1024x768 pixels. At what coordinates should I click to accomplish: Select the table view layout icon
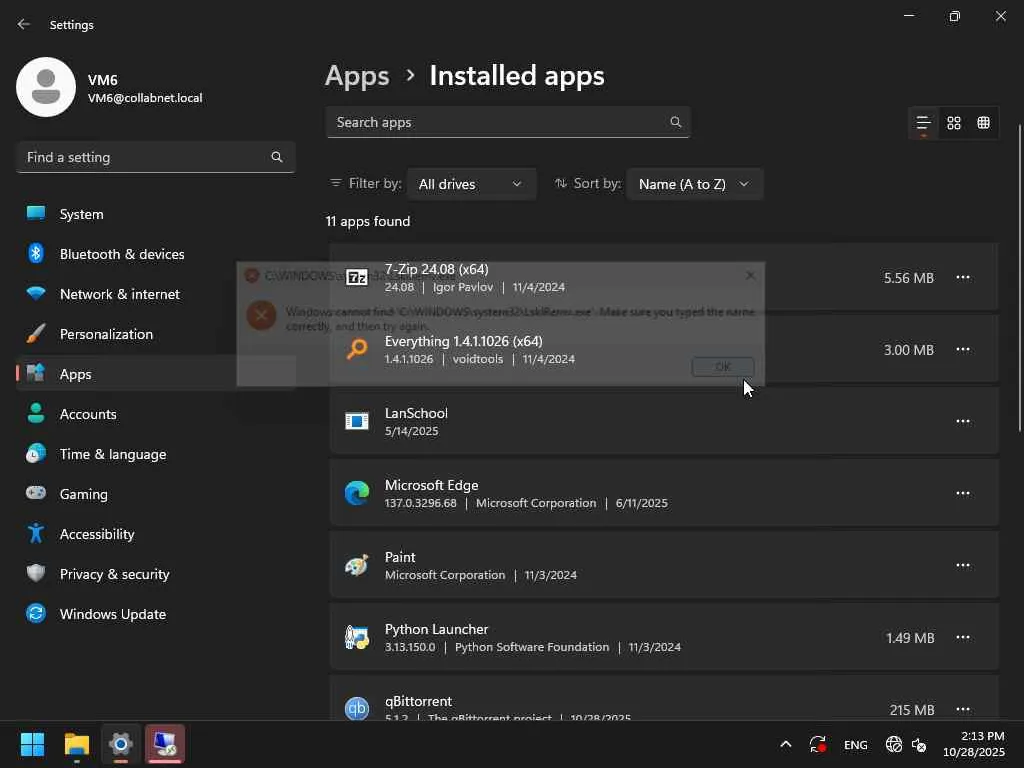tap(984, 123)
